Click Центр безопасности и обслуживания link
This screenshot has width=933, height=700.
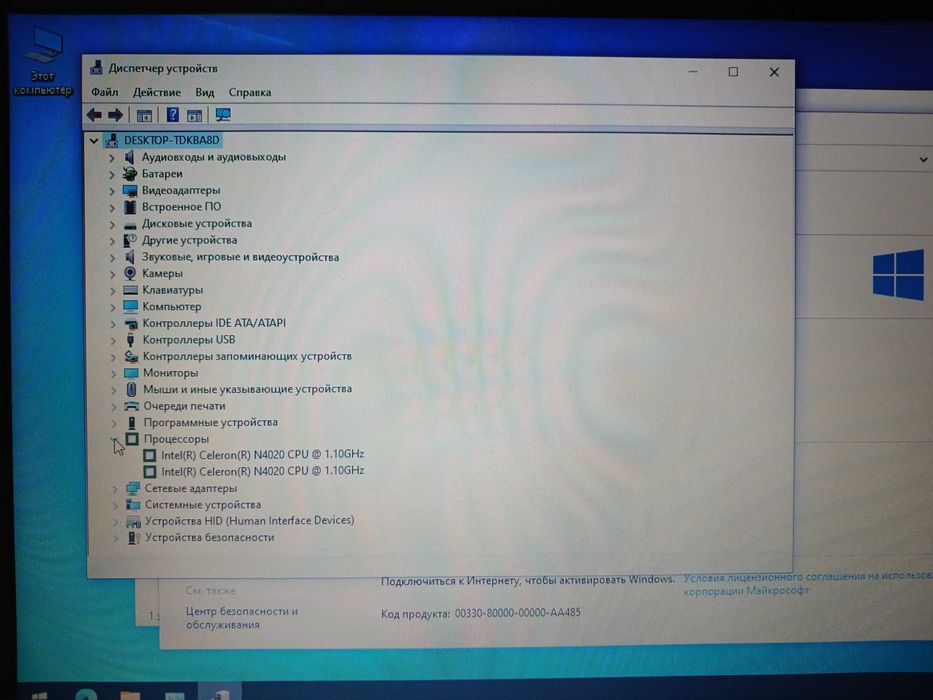pyautogui.click(x=242, y=618)
